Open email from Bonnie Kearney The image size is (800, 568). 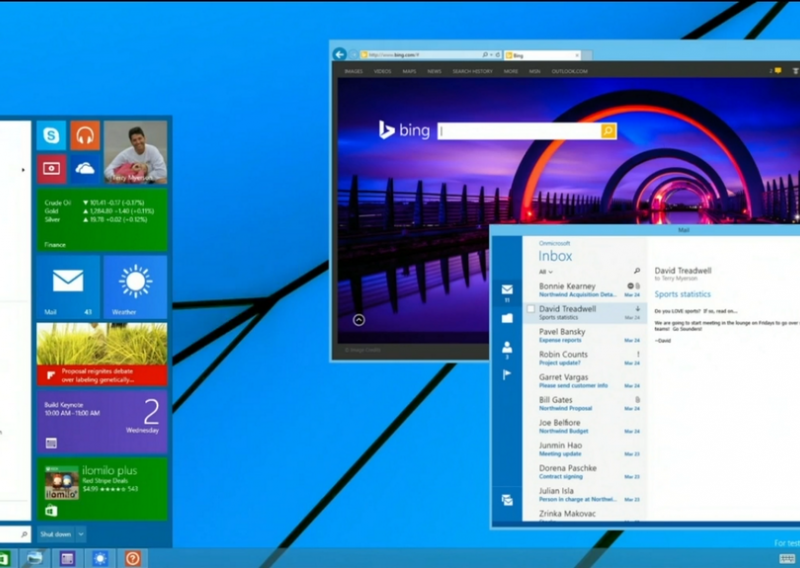(585, 290)
